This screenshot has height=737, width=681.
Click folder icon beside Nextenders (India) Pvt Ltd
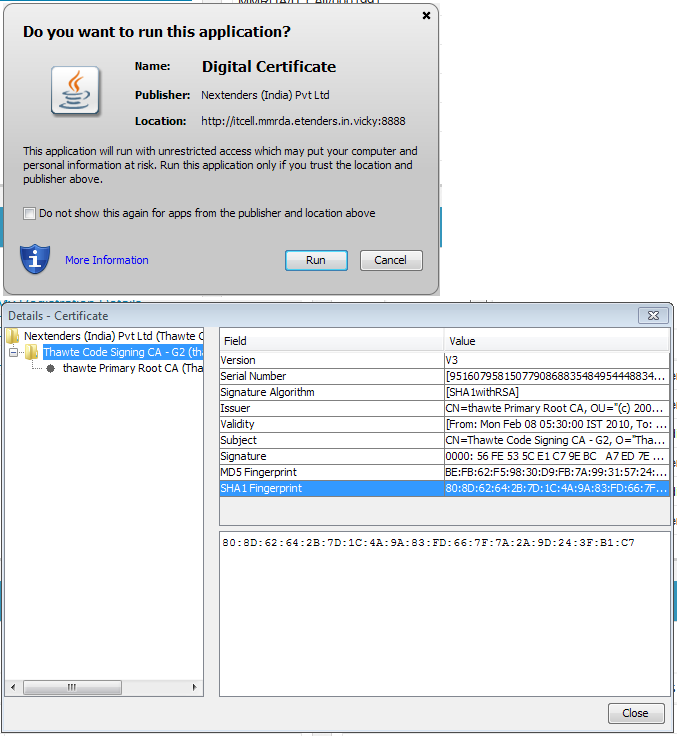(12, 336)
